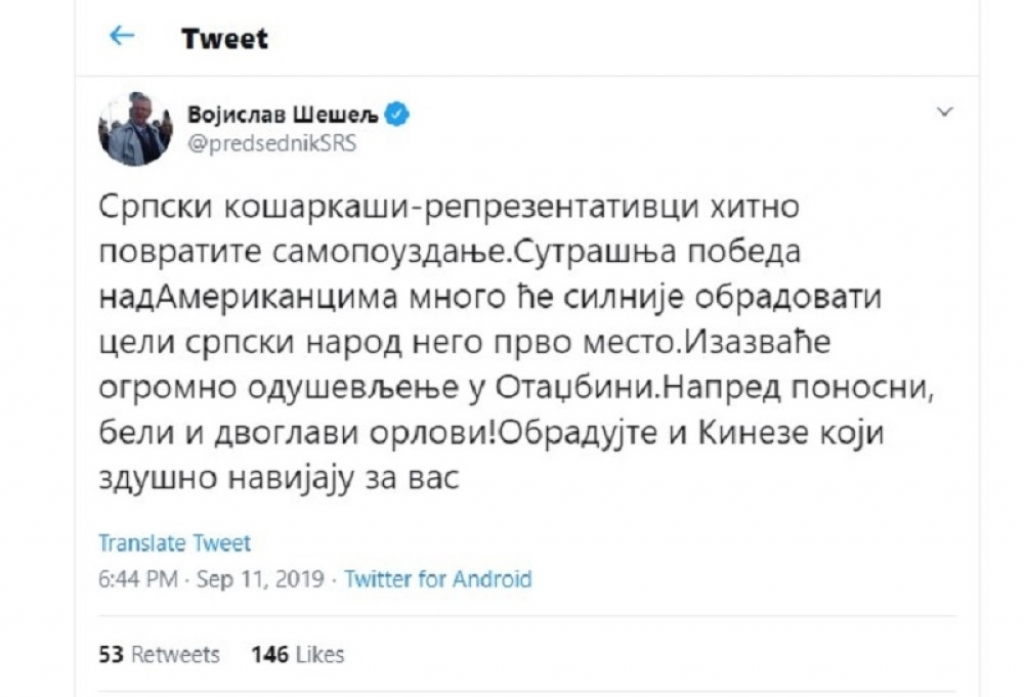View the 53 Retweets list
This screenshot has height=697, width=1024.
[x=159, y=655]
